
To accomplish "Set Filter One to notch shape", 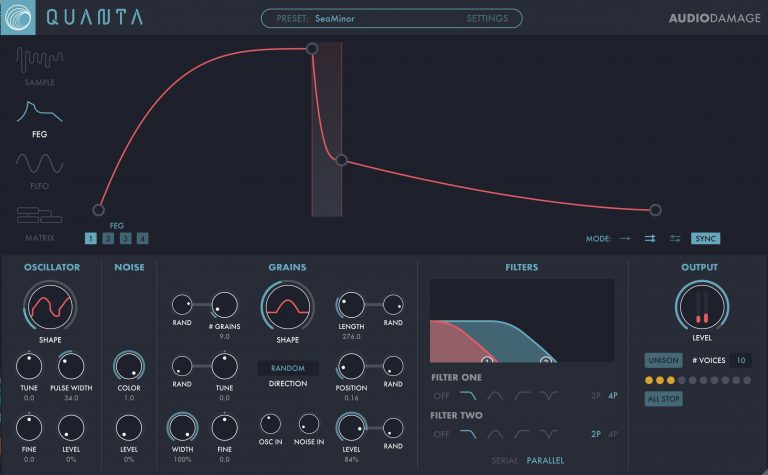I will tap(549, 395).
